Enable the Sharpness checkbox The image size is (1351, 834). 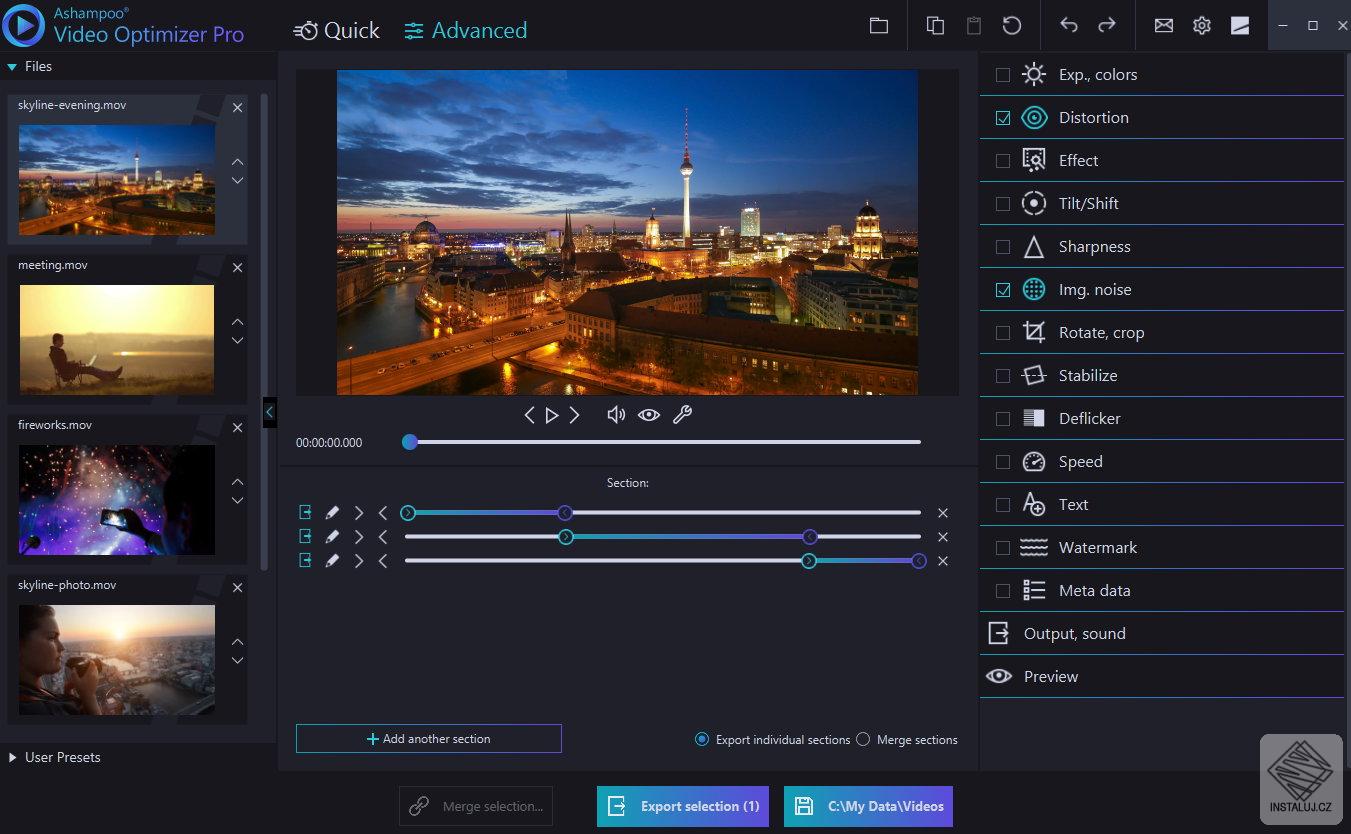1003,247
